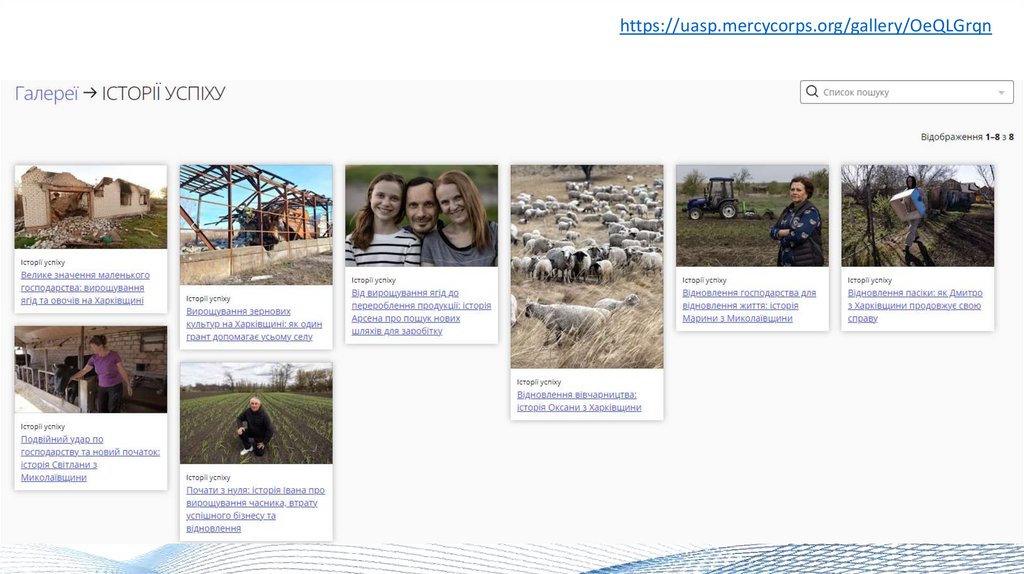Viewport: 1024px width, 574px height.
Task: Type in the Список пошуку search field
Action: point(900,92)
